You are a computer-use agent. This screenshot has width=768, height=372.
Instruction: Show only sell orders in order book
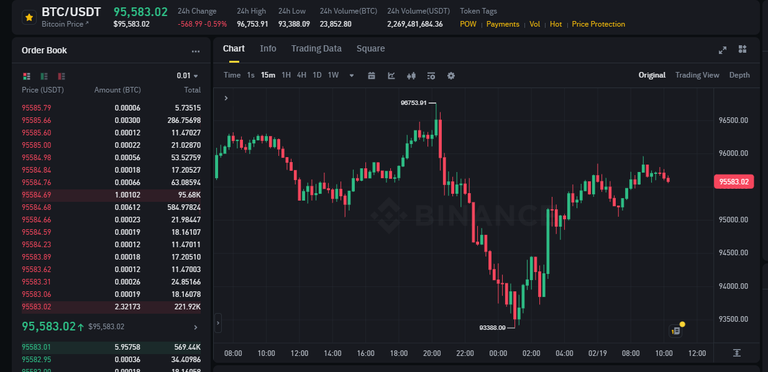click(x=61, y=76)
